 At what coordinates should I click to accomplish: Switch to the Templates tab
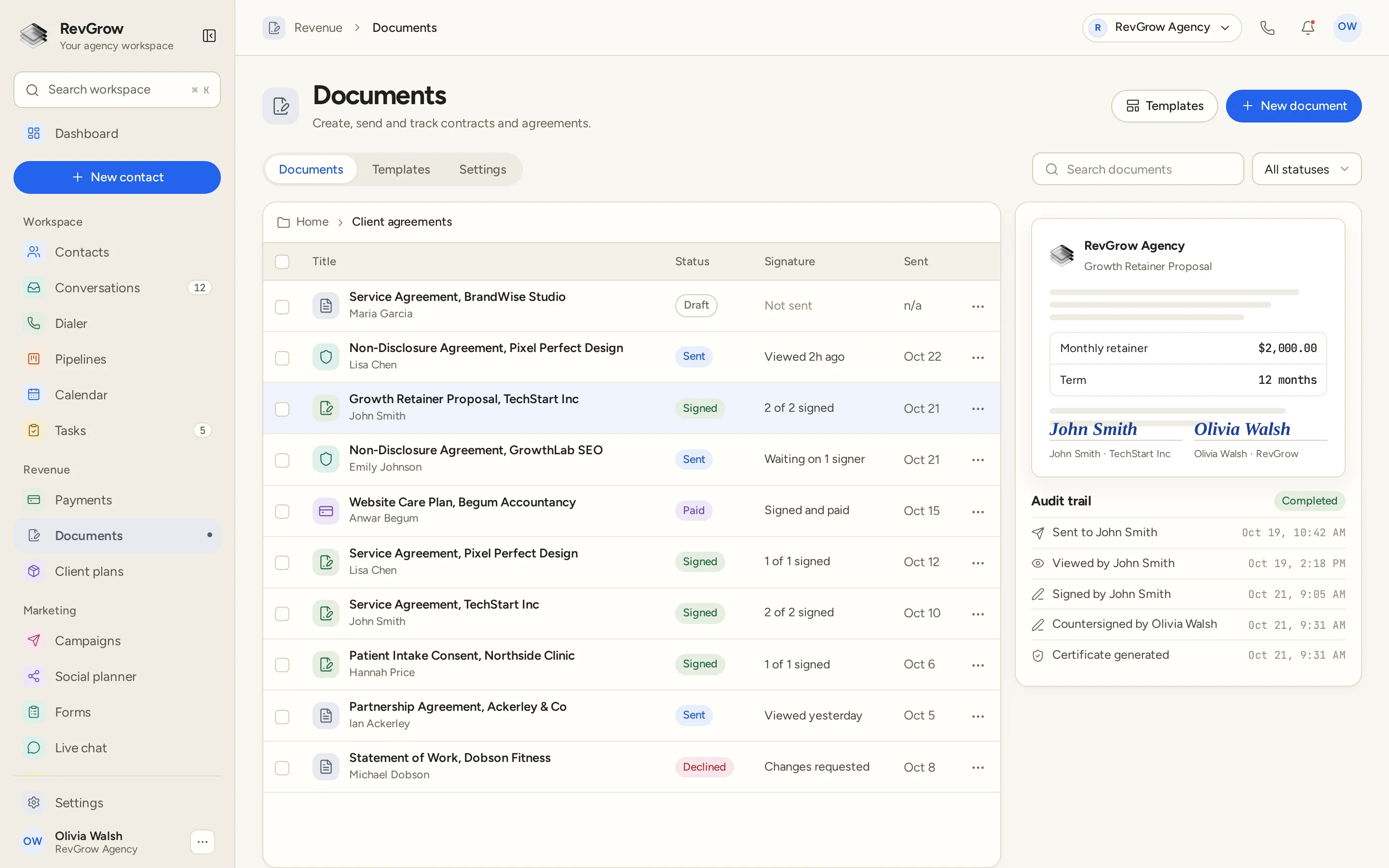(x=401, y=169)
